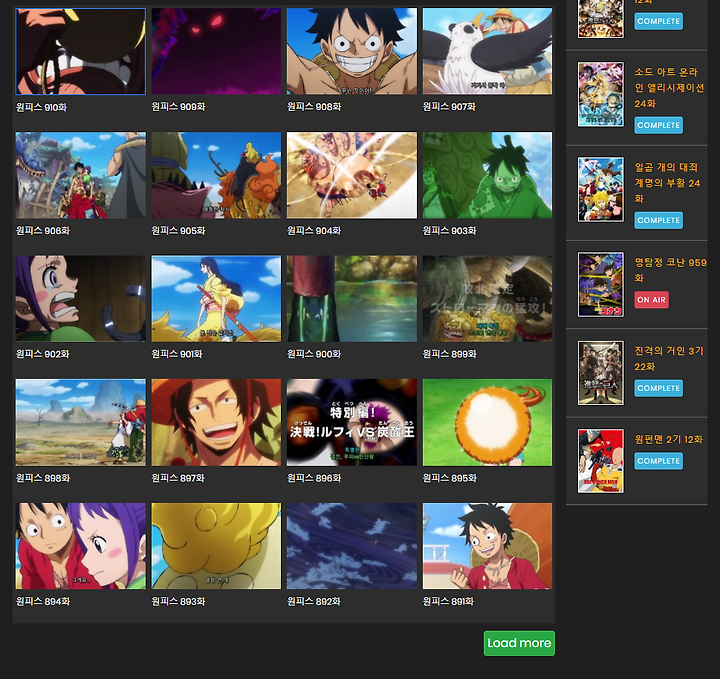
Task: Open the 진격의 거인 sidebar poster
Action: (x=601, y=373)
